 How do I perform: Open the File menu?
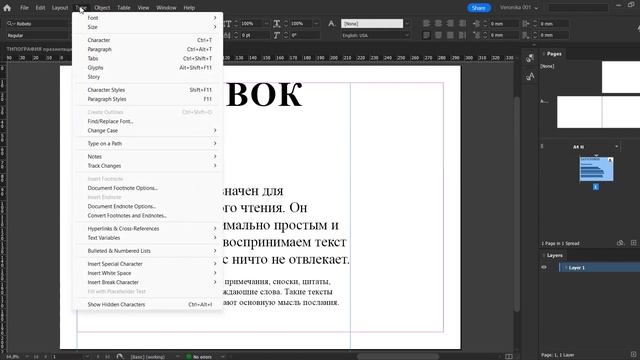coord(24,8)
